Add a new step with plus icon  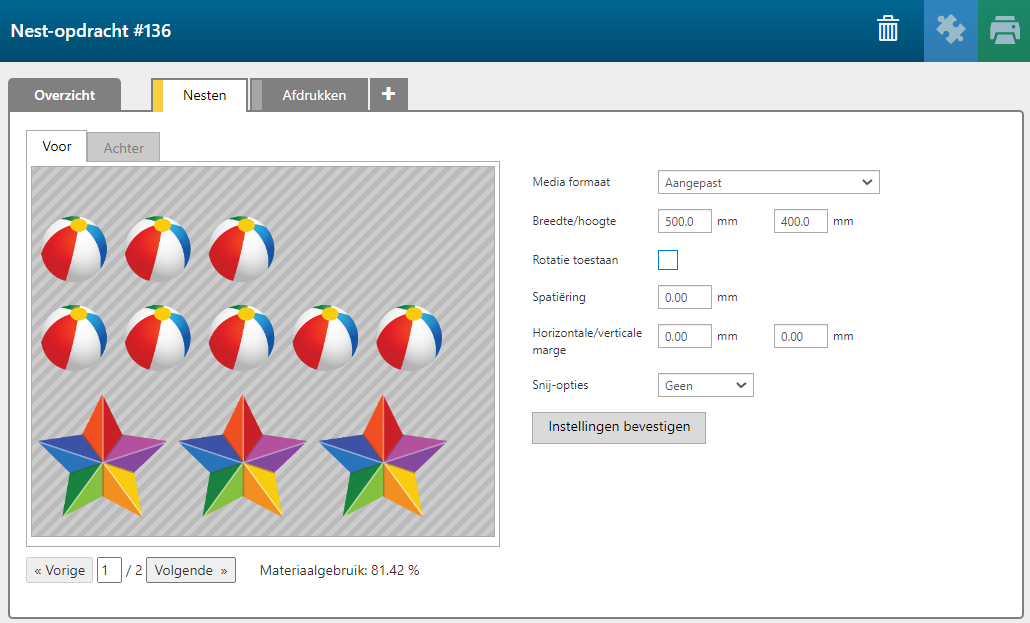(x=388, y=95)
